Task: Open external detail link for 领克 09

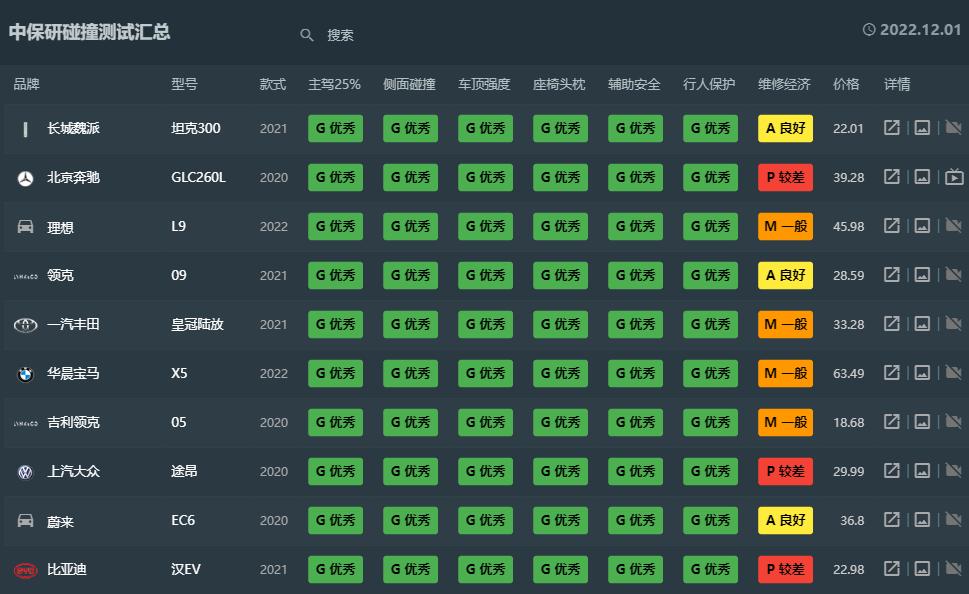Action: pyautogui.click(x=891, y=275)
